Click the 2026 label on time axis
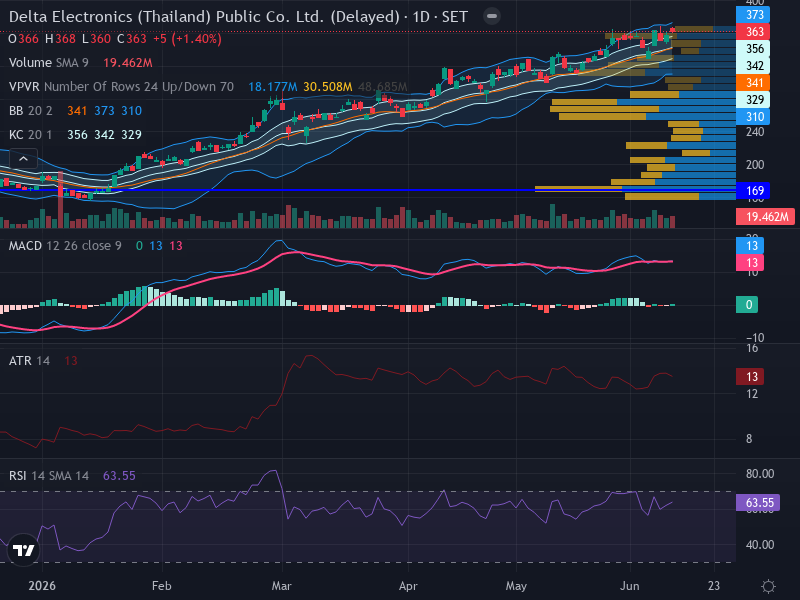The image size is (800, 600). pos(42,586)
